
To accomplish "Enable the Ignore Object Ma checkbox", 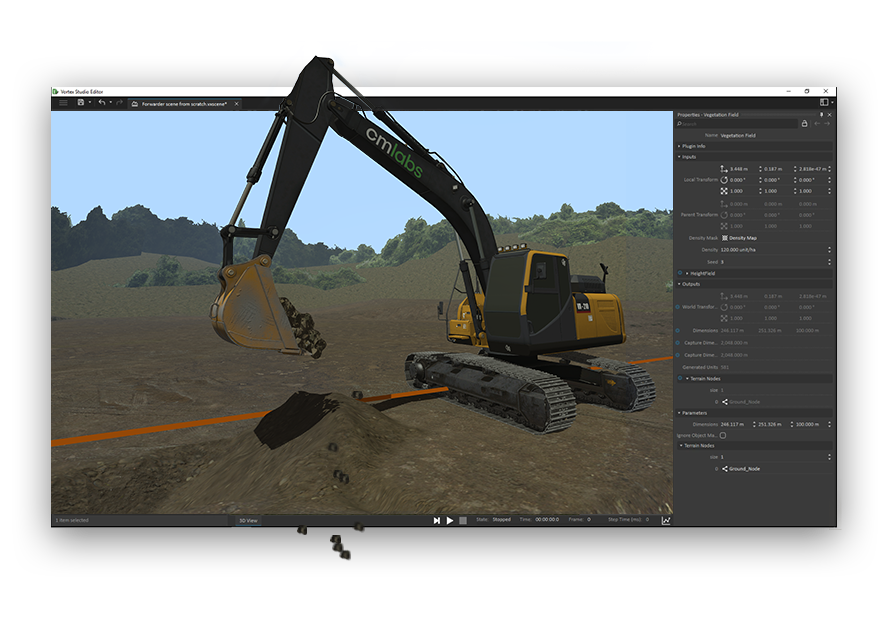I will tap(722, 435).
